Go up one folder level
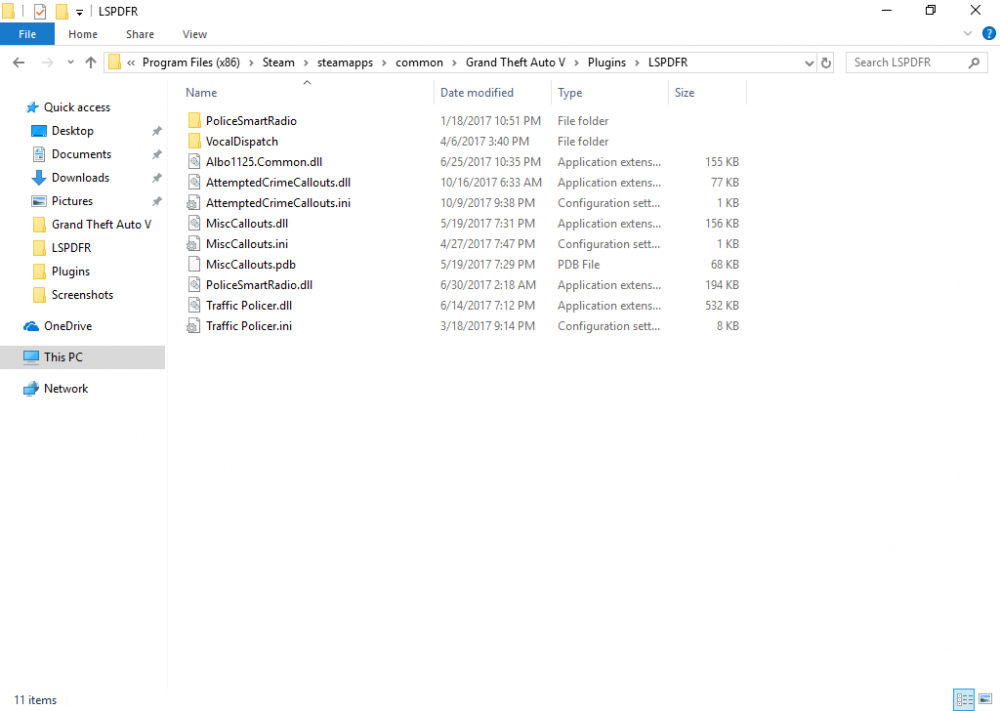 (91, 62)
